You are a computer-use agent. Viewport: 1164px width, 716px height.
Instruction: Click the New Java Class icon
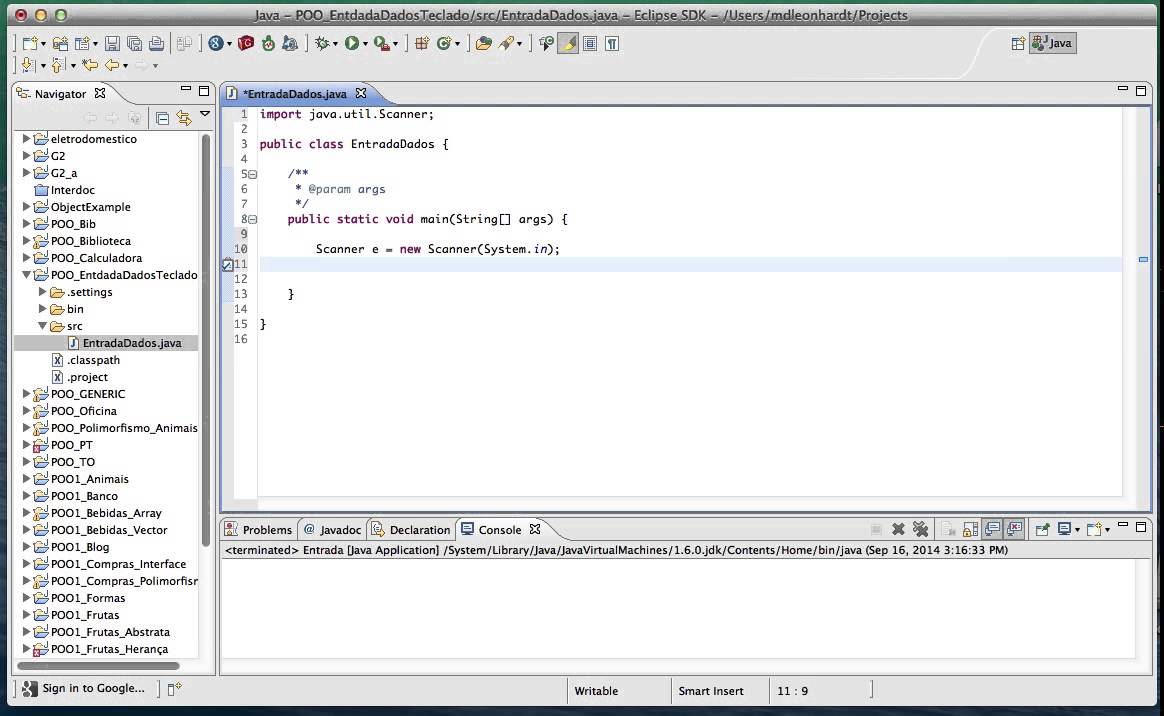[444, 44]
